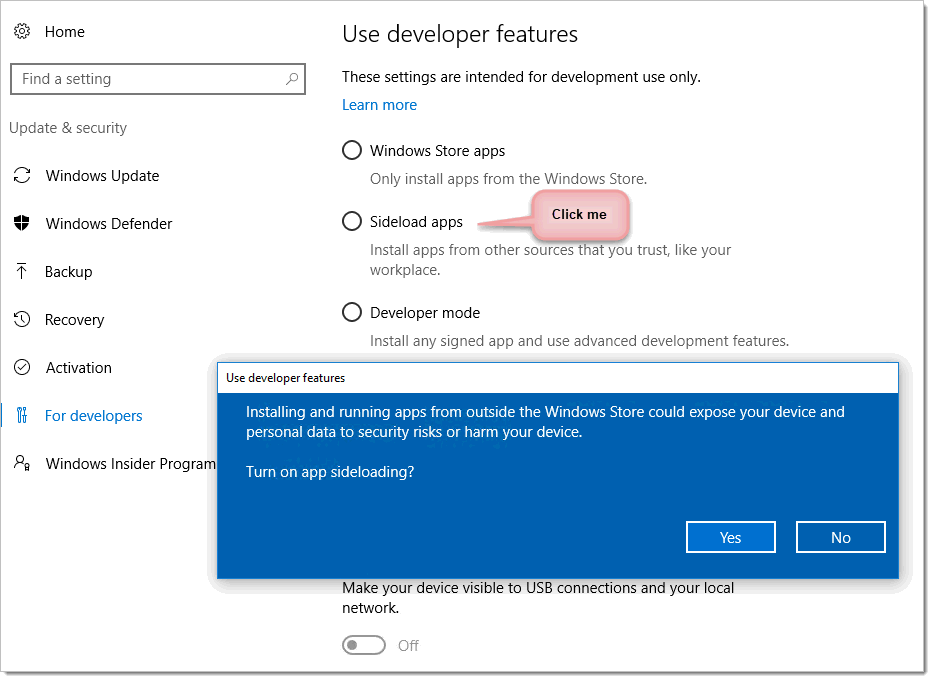This screenshot has width=932, height=680.
Task: Click the Windows Insider Program person icon
Action: point(22,464)
